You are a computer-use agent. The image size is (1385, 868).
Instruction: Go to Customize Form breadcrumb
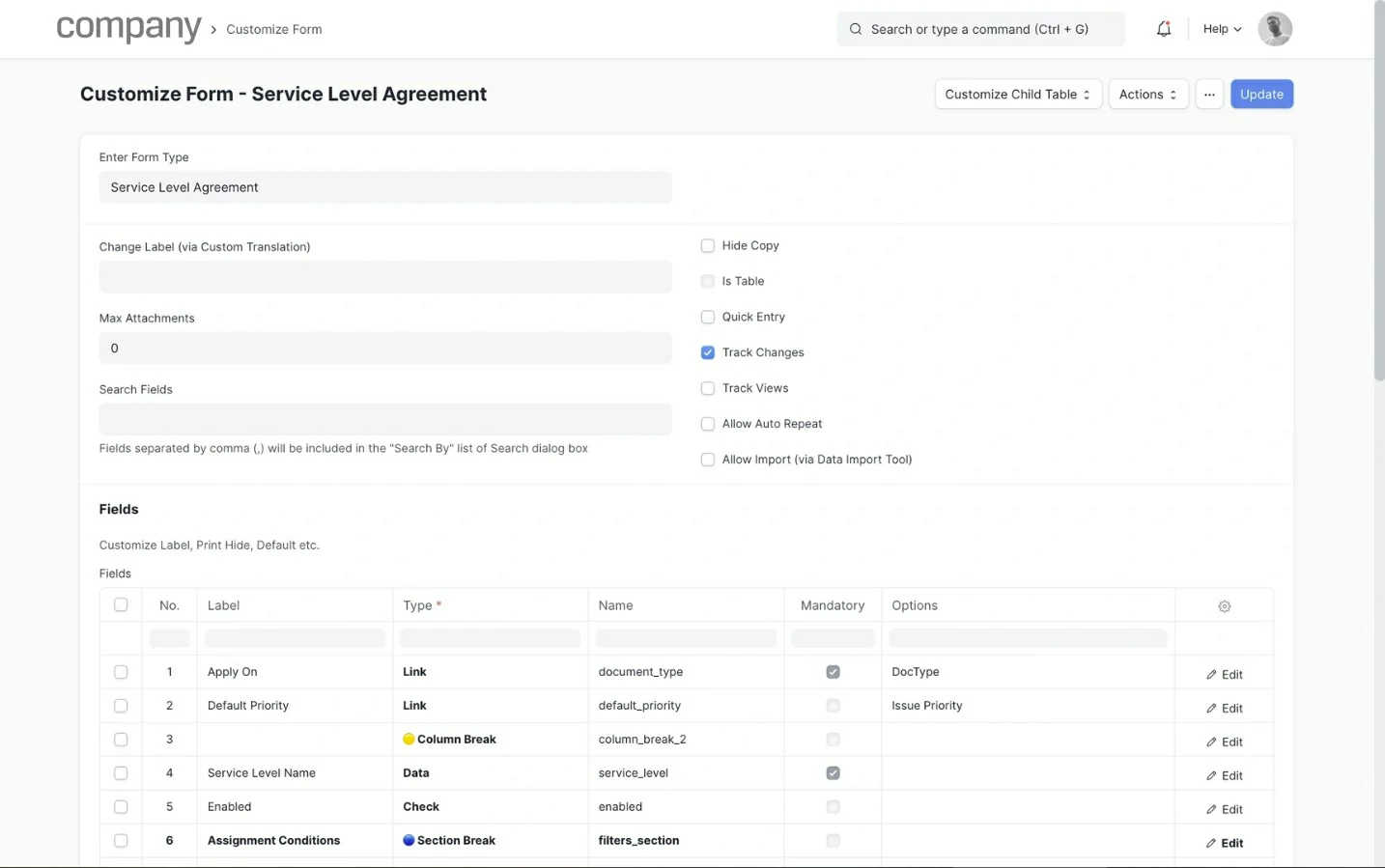(274, 30)
